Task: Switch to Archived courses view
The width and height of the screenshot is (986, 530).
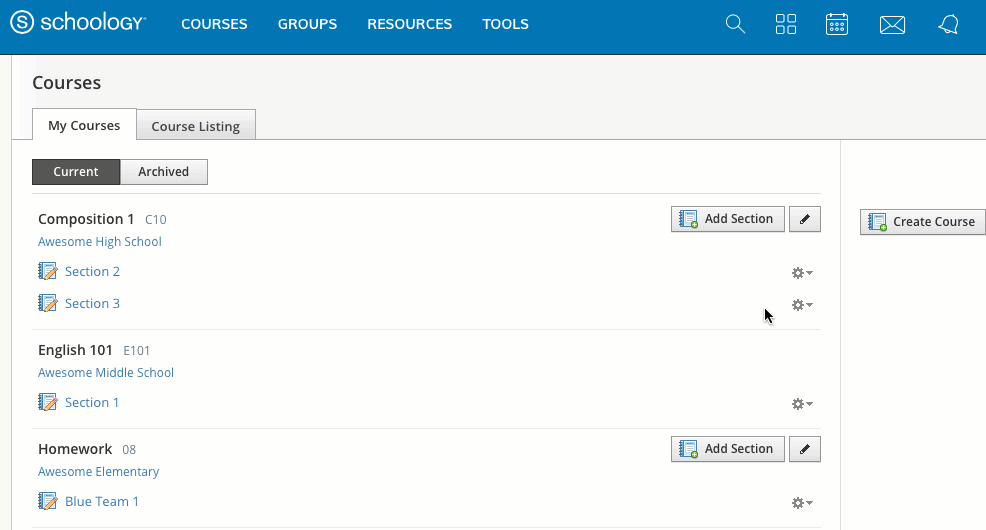Action: (x=163, y=172)
